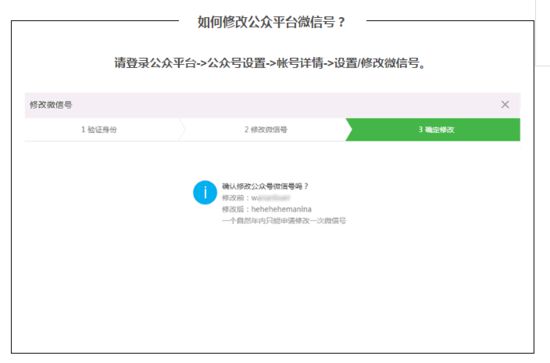Click 请登录公众平台 at the path start
This screenshot has width=550, height=363.
pyautogui.click(x=155, y=63)
